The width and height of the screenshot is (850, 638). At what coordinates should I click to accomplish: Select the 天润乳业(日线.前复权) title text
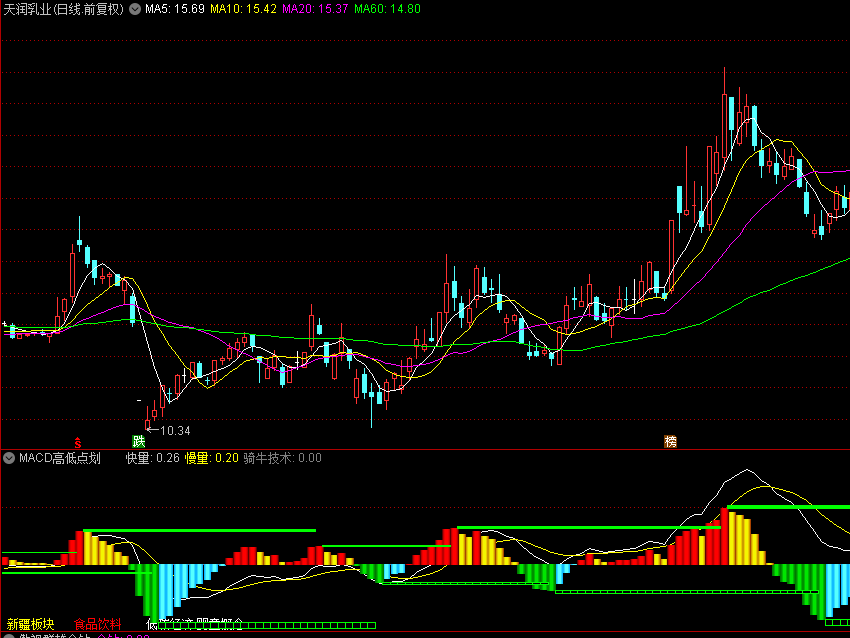pyautogui.click(x=64, y=9)
